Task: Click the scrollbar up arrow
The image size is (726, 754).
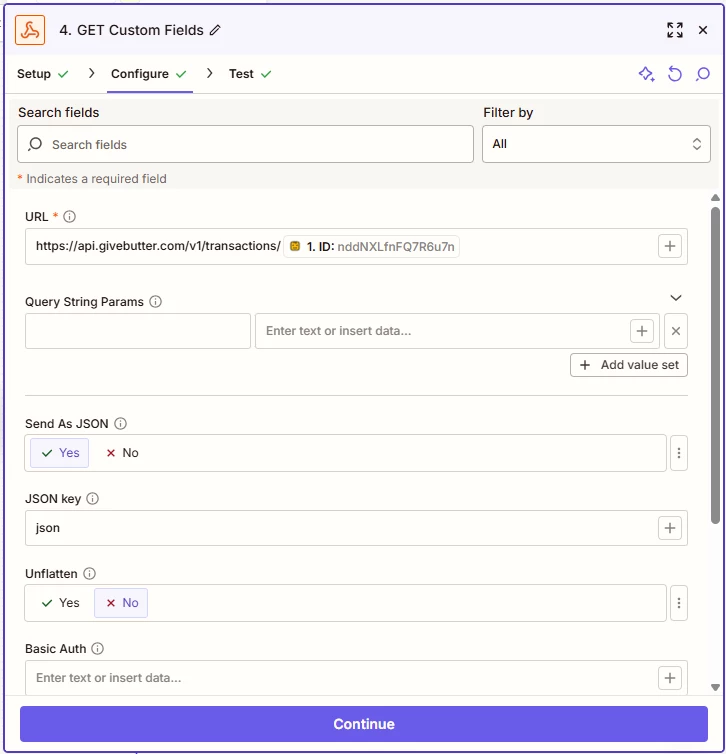Action: [715, 198]
